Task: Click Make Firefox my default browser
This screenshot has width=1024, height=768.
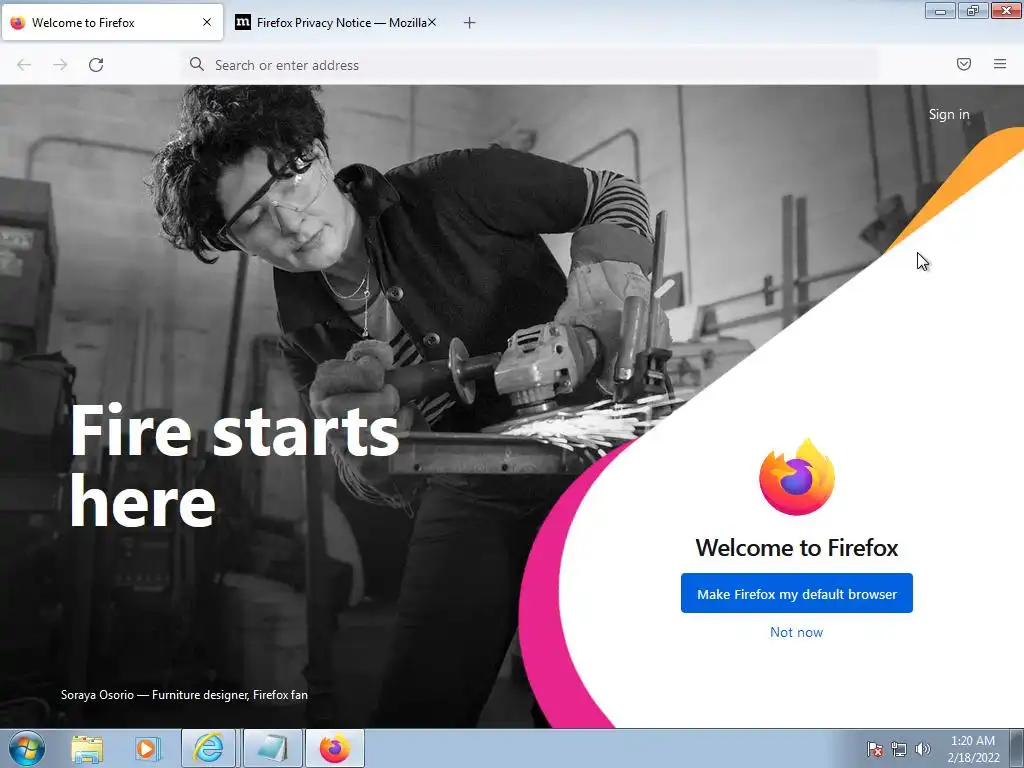Action: 797,594
